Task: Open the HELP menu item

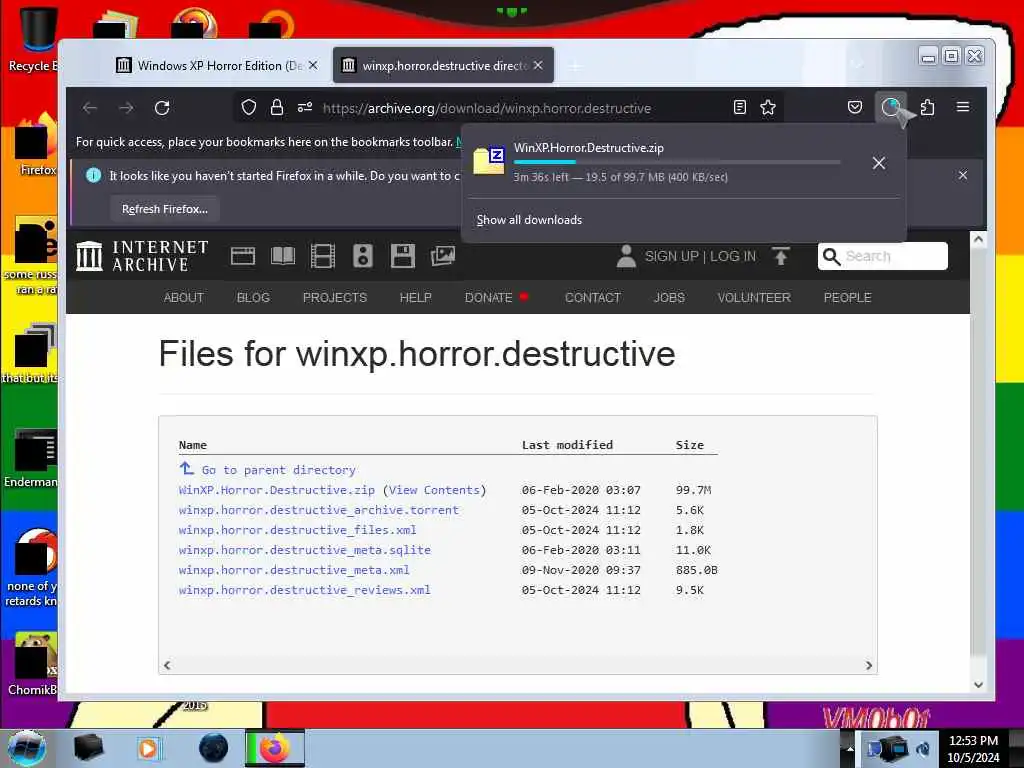Action: [415, 298]
